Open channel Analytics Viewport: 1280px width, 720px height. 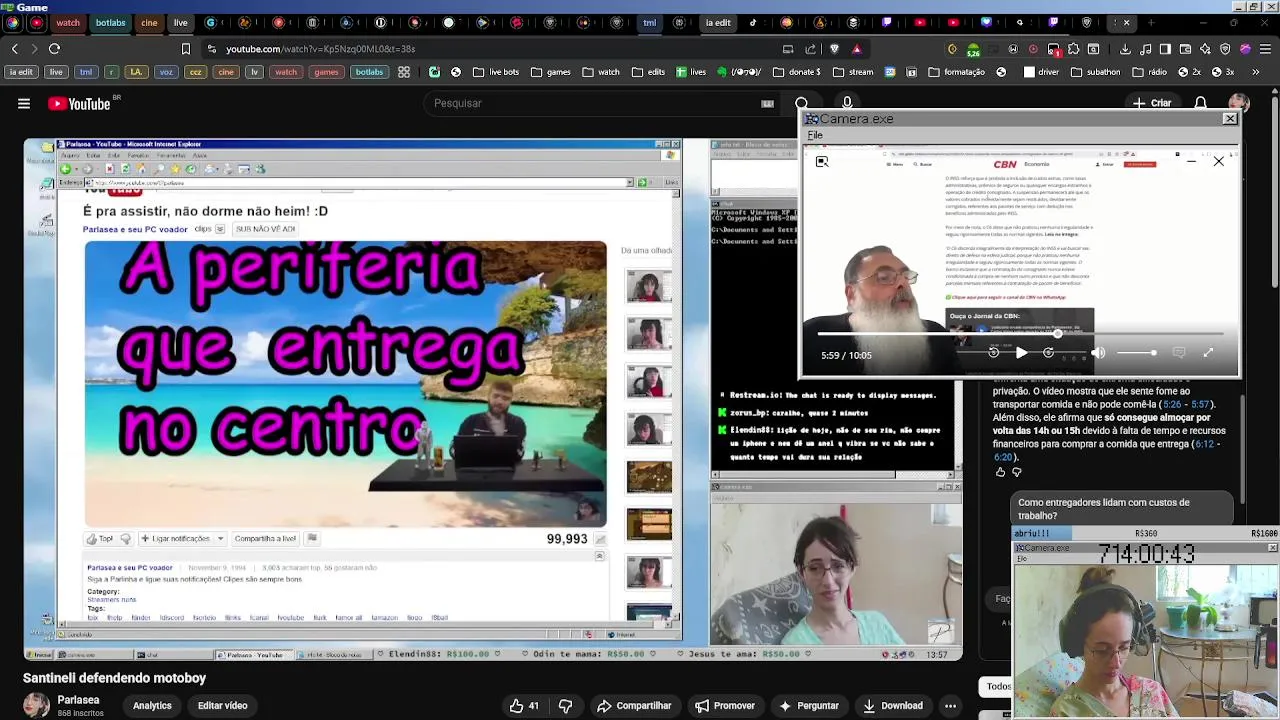pos(152,706)
